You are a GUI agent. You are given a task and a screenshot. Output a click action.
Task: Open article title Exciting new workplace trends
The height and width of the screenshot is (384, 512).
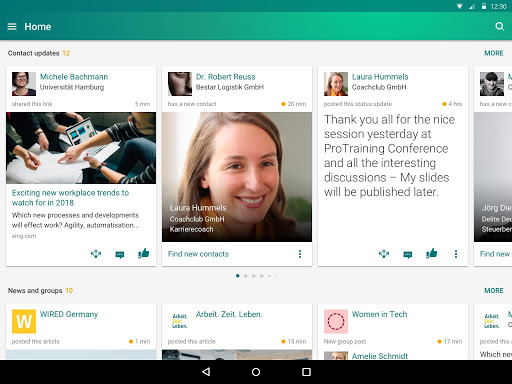pyautogui.click(x=70, y=198)
